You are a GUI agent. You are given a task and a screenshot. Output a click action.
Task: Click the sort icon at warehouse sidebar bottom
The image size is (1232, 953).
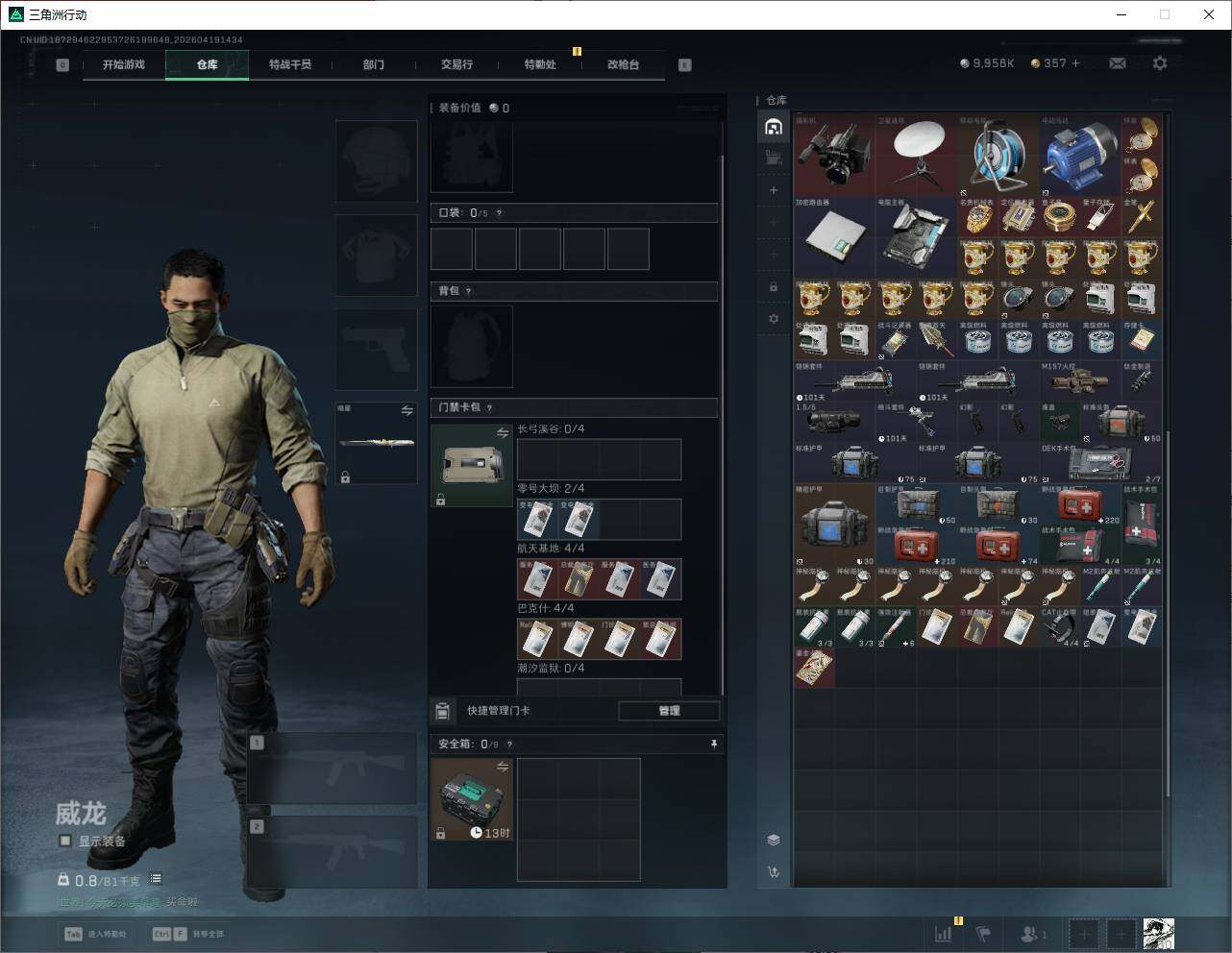(x=774, y=872)
